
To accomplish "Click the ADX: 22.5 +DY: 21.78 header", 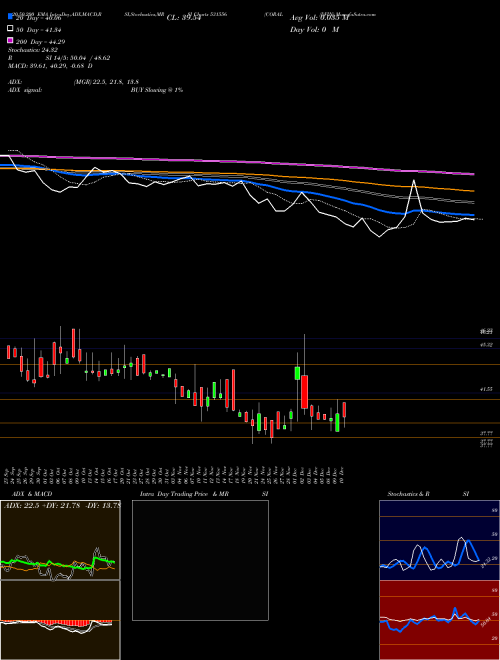I will tap(62, 506).
